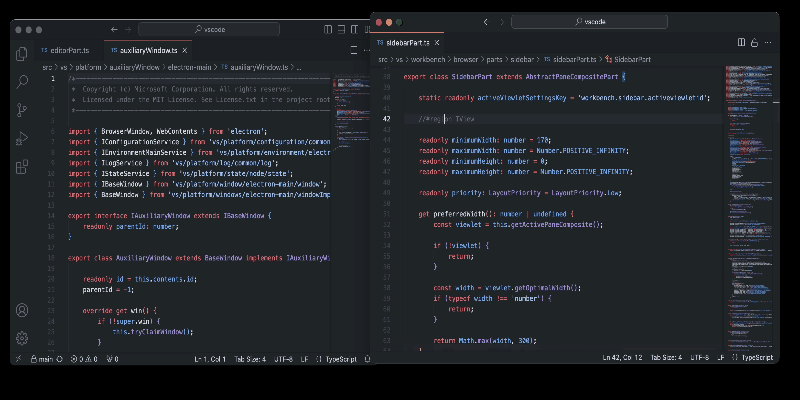Open the Accounts menu icon

pos(22,311)
